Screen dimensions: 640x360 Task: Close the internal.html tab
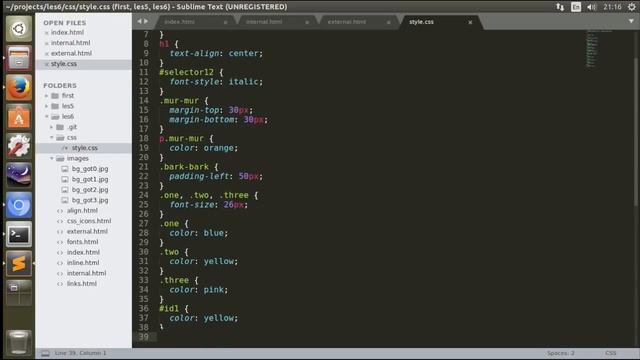(x=307, y=22)
